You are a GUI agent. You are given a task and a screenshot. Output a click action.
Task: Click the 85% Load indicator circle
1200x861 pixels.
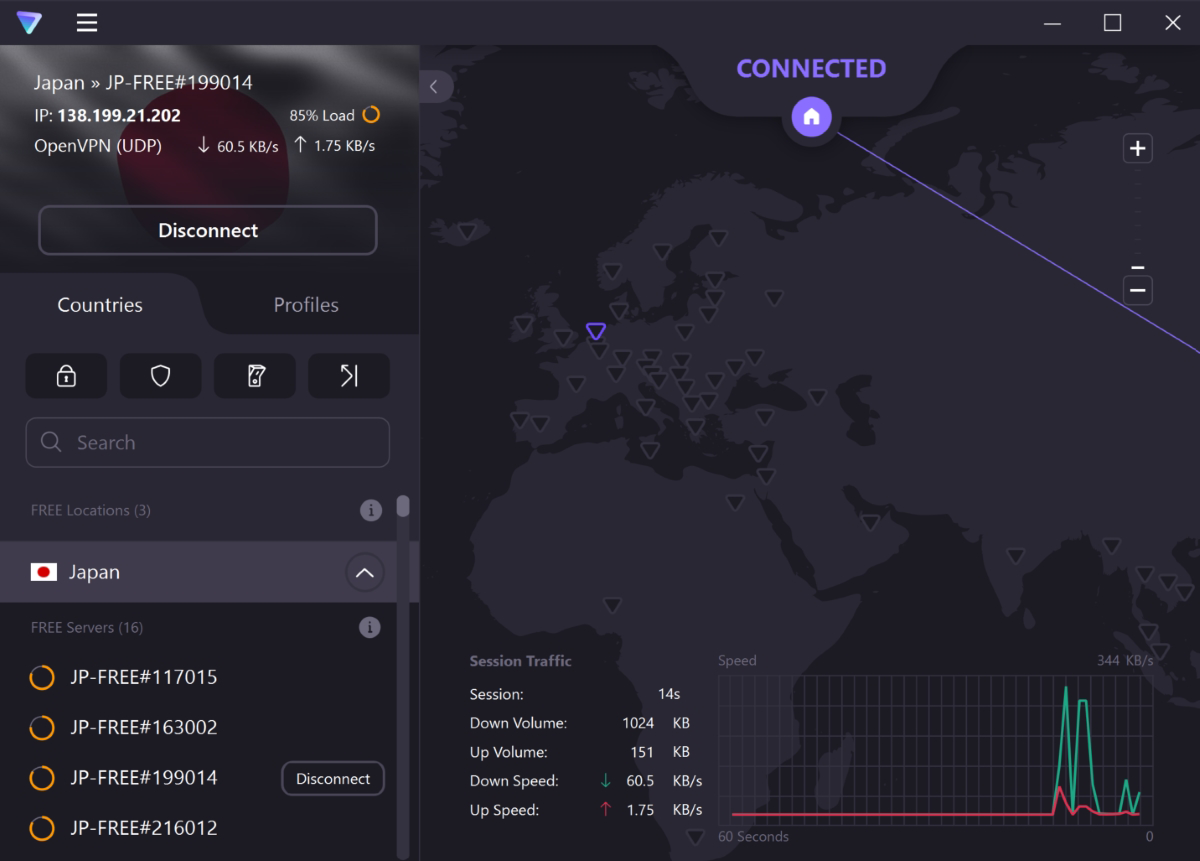[x=371, y=115]
